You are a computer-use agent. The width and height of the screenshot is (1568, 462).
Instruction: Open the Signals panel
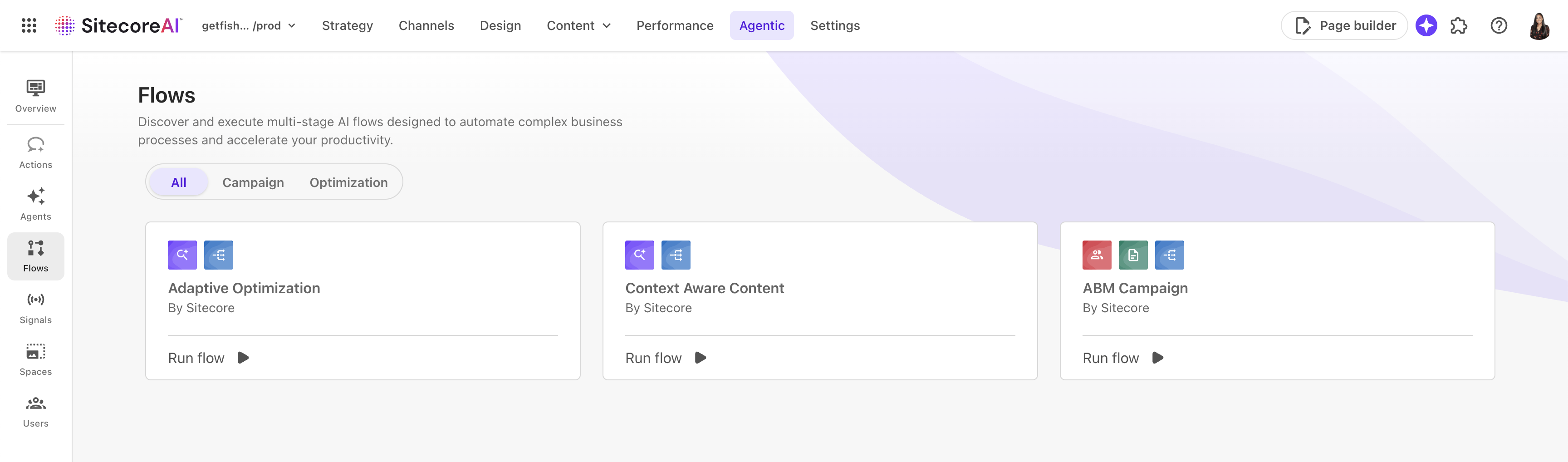35,307
